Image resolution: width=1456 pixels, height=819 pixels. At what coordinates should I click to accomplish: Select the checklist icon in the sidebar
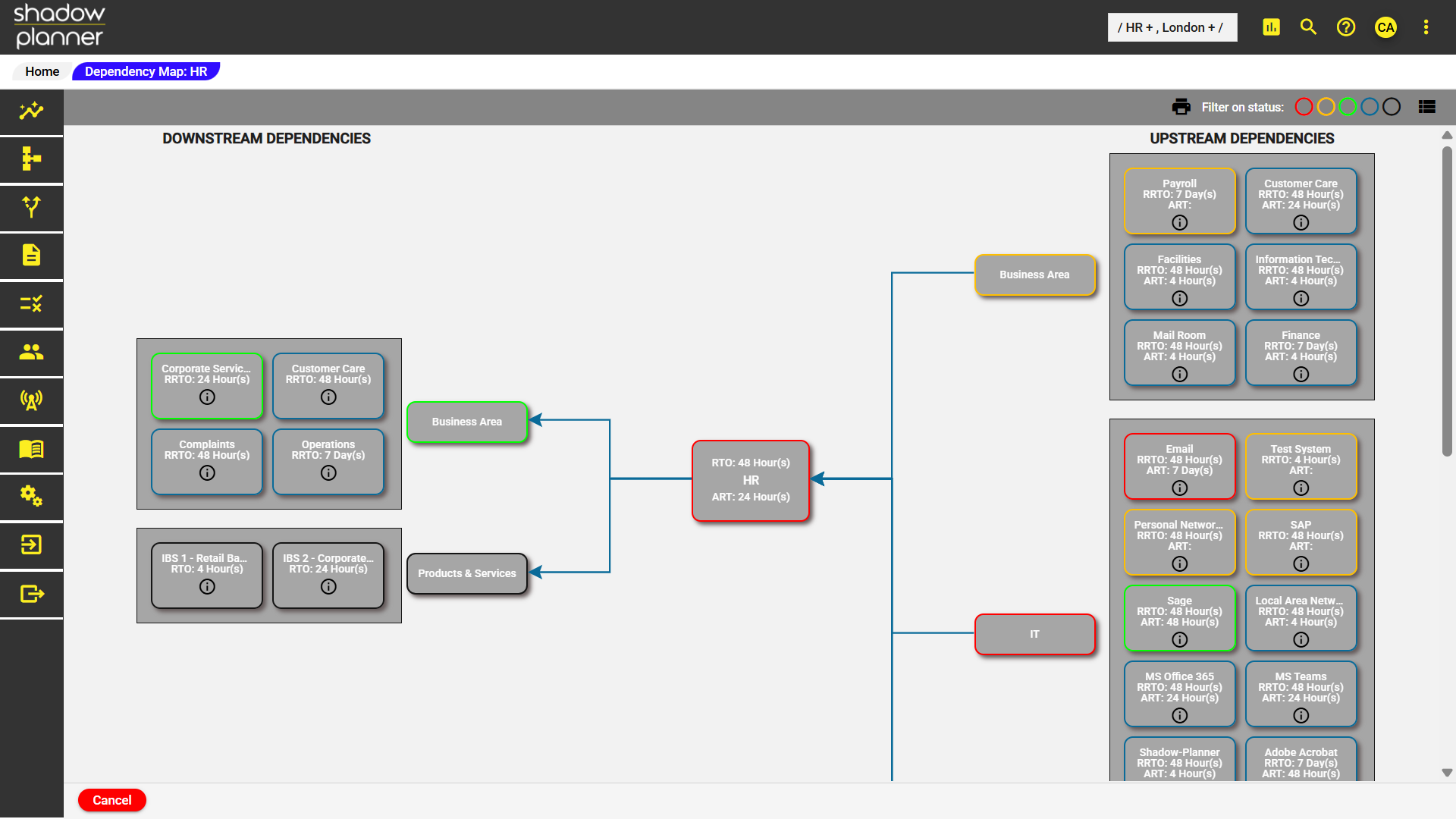[x=30, y=304]
